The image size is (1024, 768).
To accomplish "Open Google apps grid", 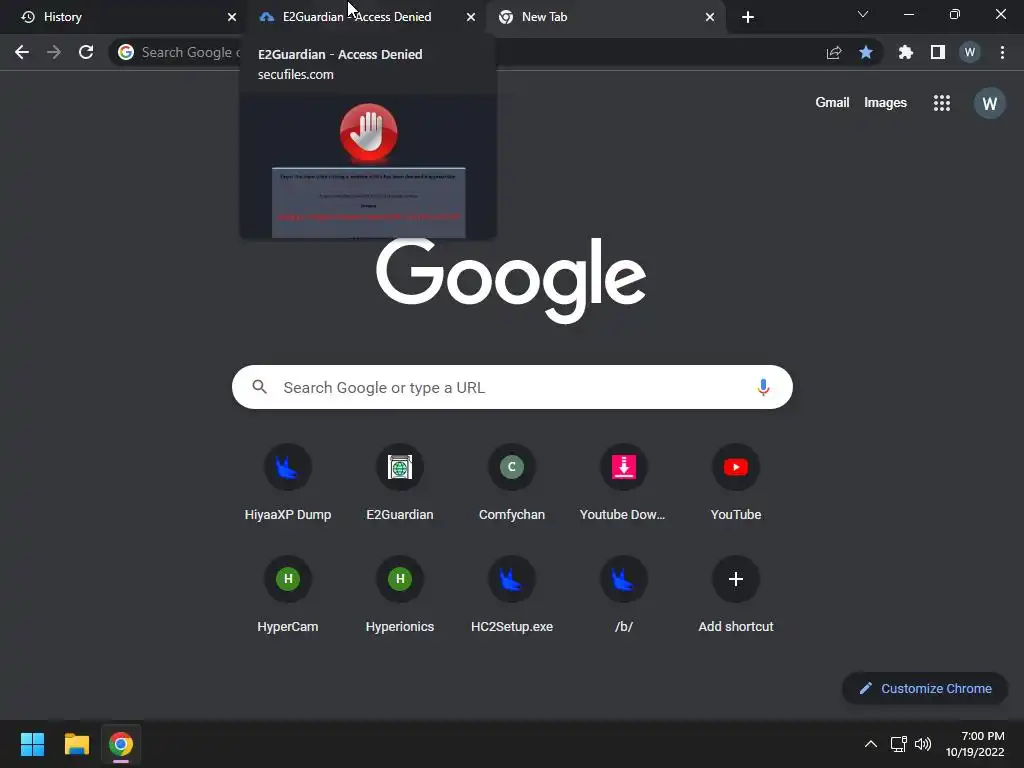I will point(942,103).
